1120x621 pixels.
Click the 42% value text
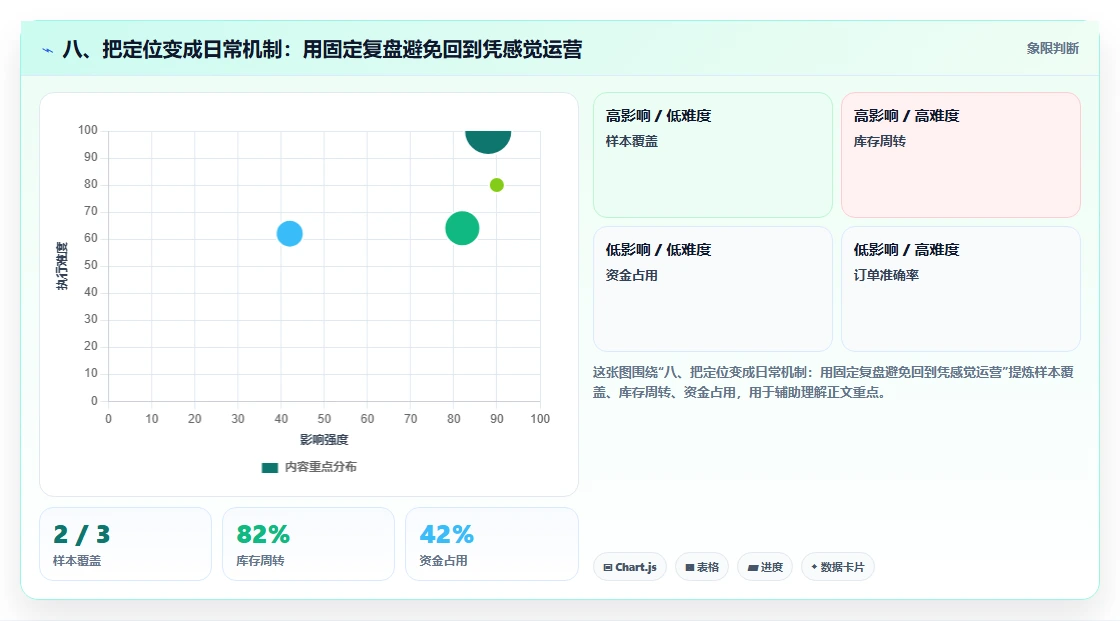(446, 534)
